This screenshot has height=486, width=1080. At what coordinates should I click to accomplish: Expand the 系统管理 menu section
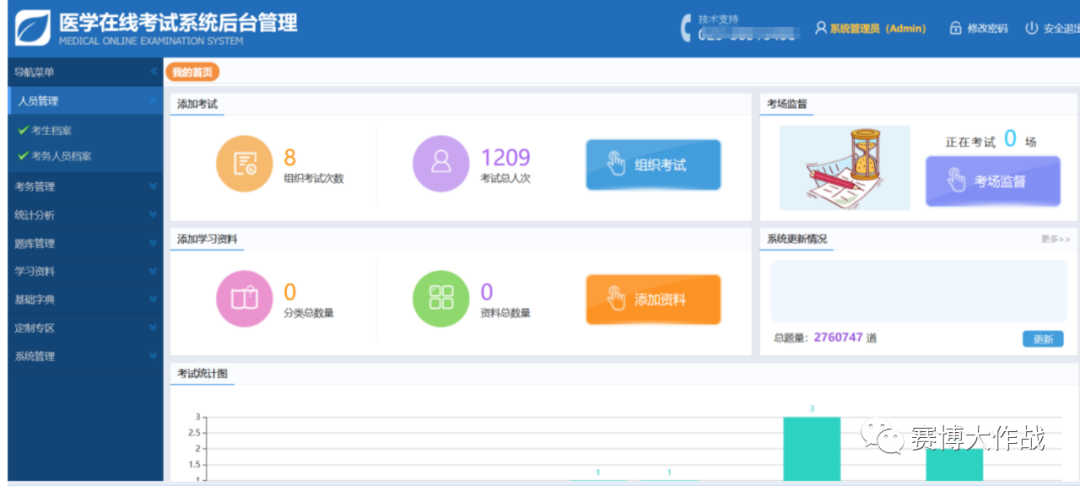153,356
